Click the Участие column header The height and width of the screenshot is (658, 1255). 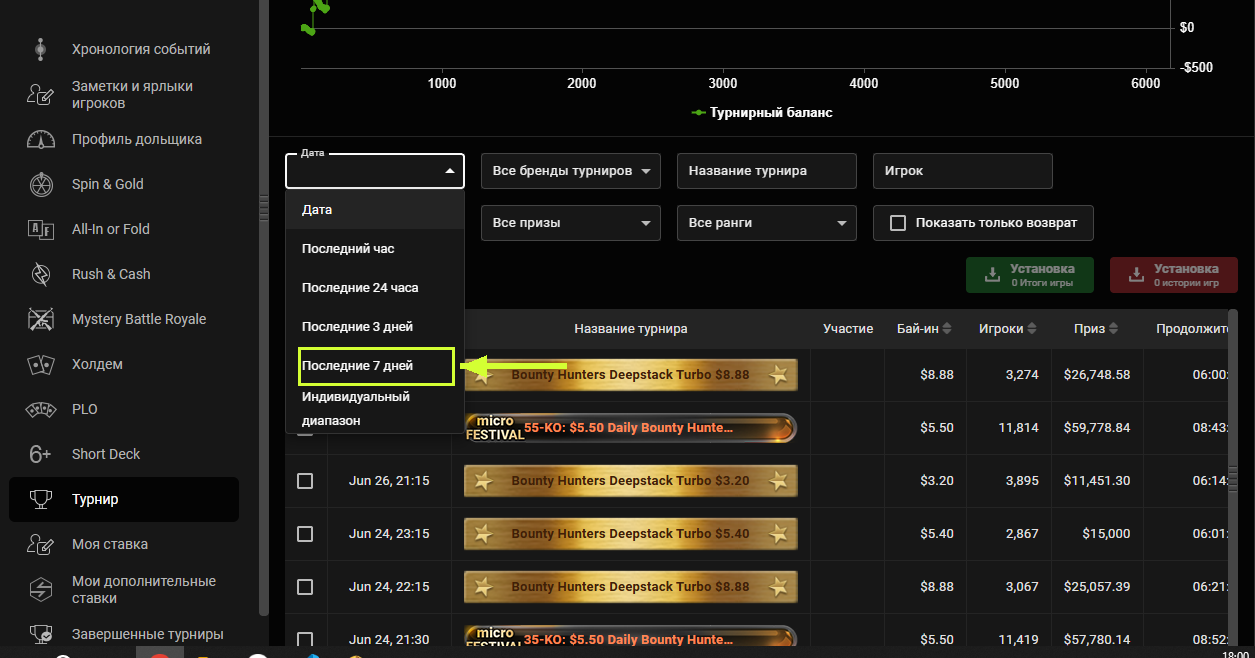pyautogui.click(x=848, y=328)
